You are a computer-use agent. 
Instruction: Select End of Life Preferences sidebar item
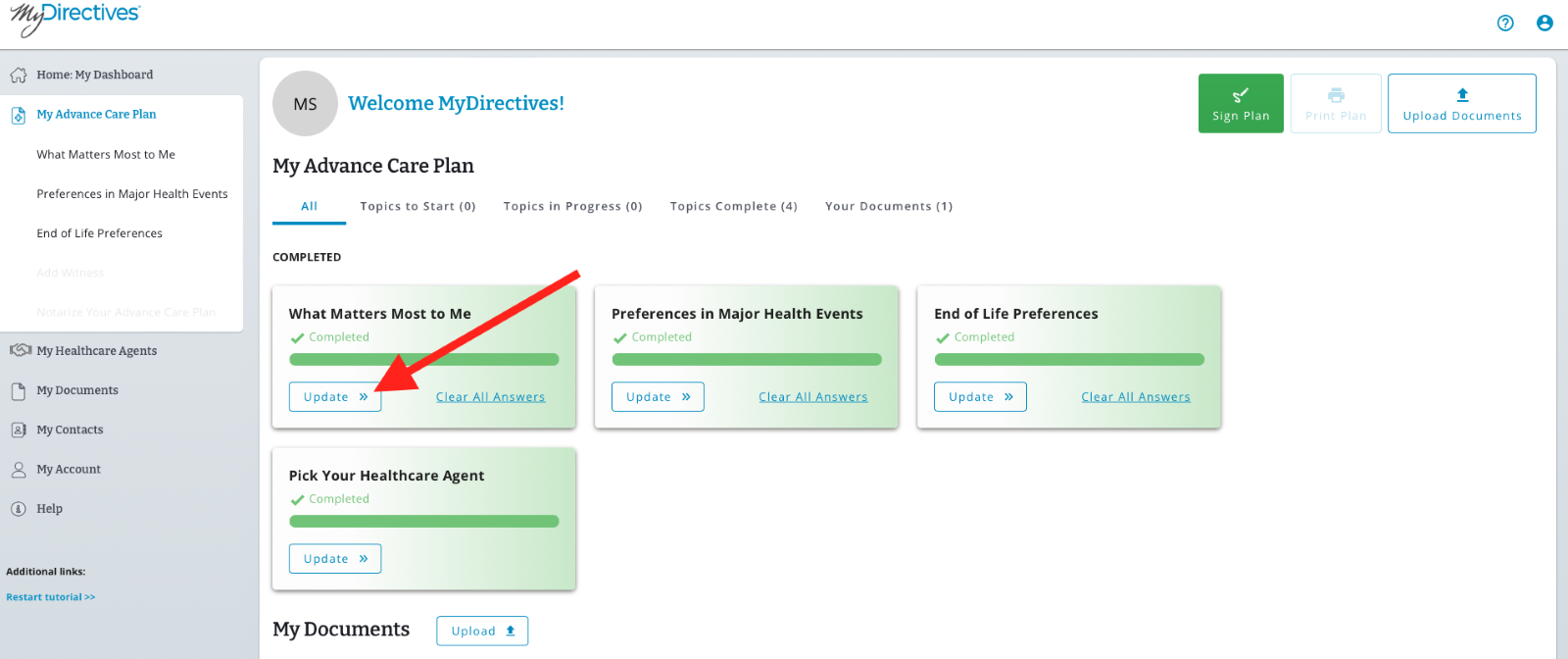coord(100,232)
